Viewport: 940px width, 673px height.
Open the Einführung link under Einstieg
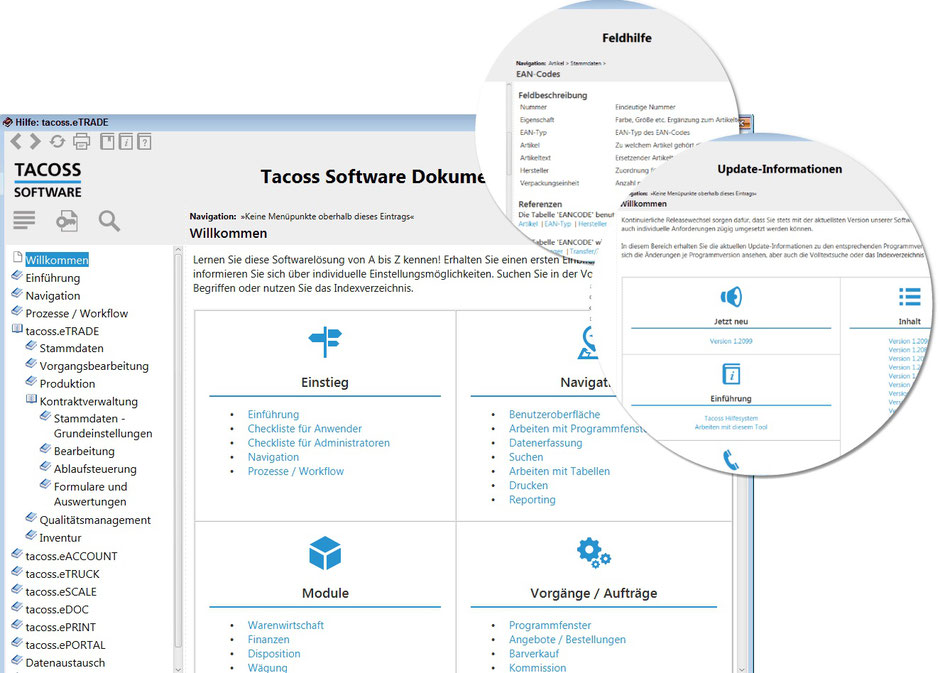273,414
